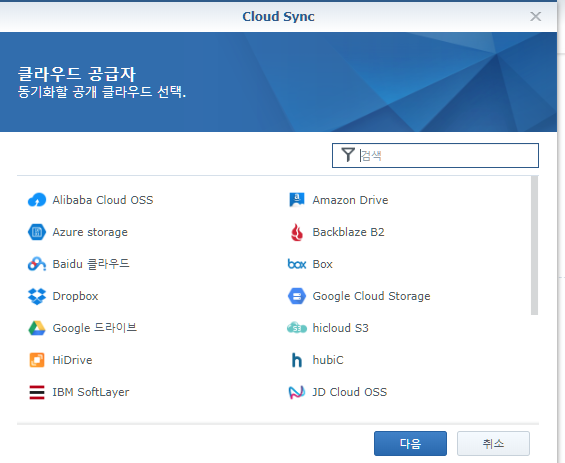Image resolution: width=565 pixels, height=463 pixels.
Task: Select the 'Google 드라이브' label
Action: click(x=95, y=328)
